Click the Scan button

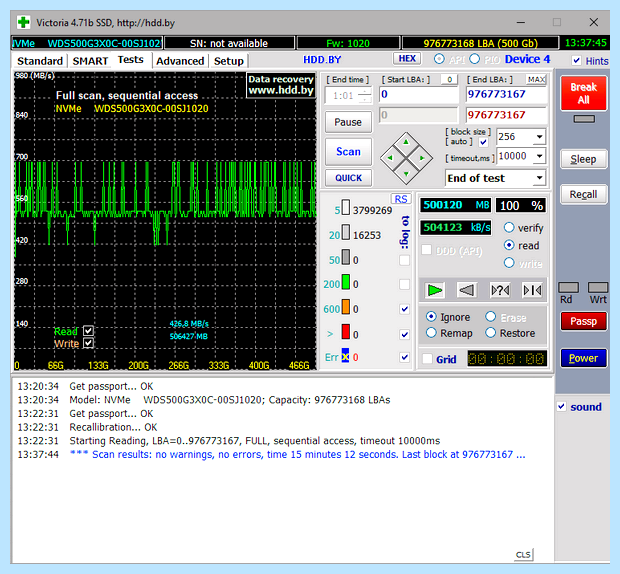tap(348, 151)
